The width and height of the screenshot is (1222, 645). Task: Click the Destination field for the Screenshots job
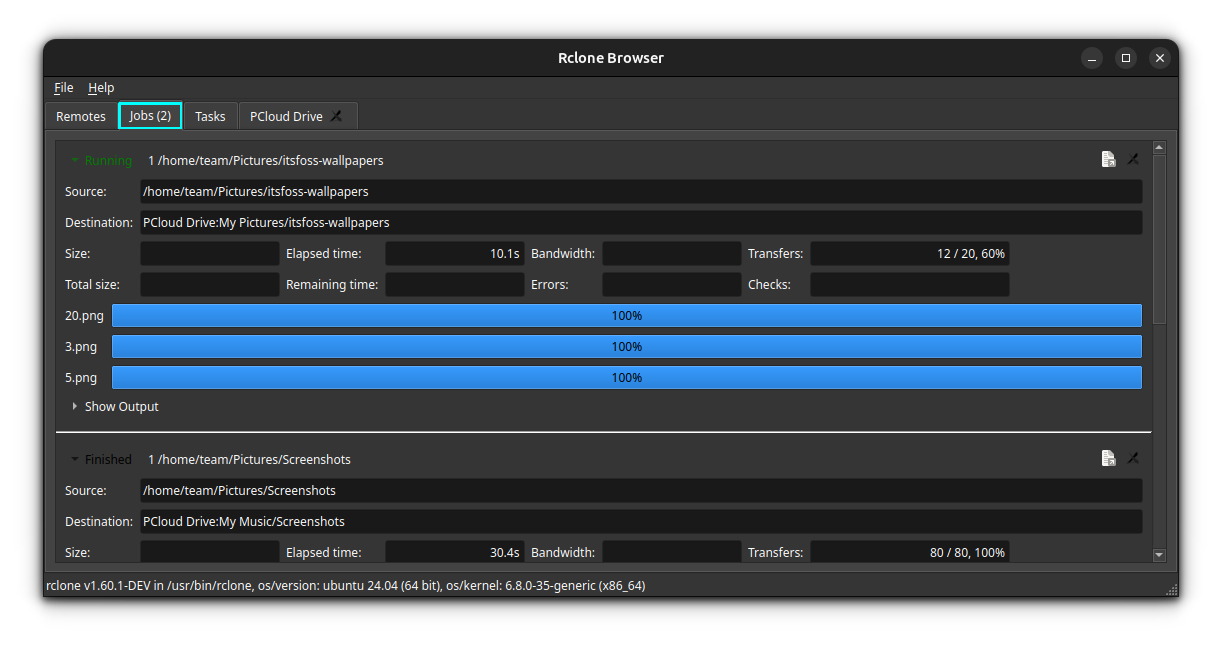(x=640, y=521)
